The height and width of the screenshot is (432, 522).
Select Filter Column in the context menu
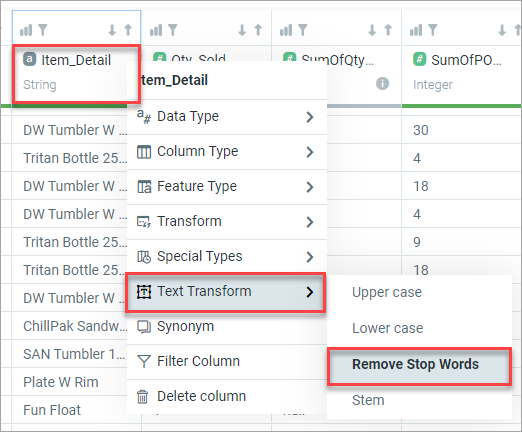(x=227, y=362)
